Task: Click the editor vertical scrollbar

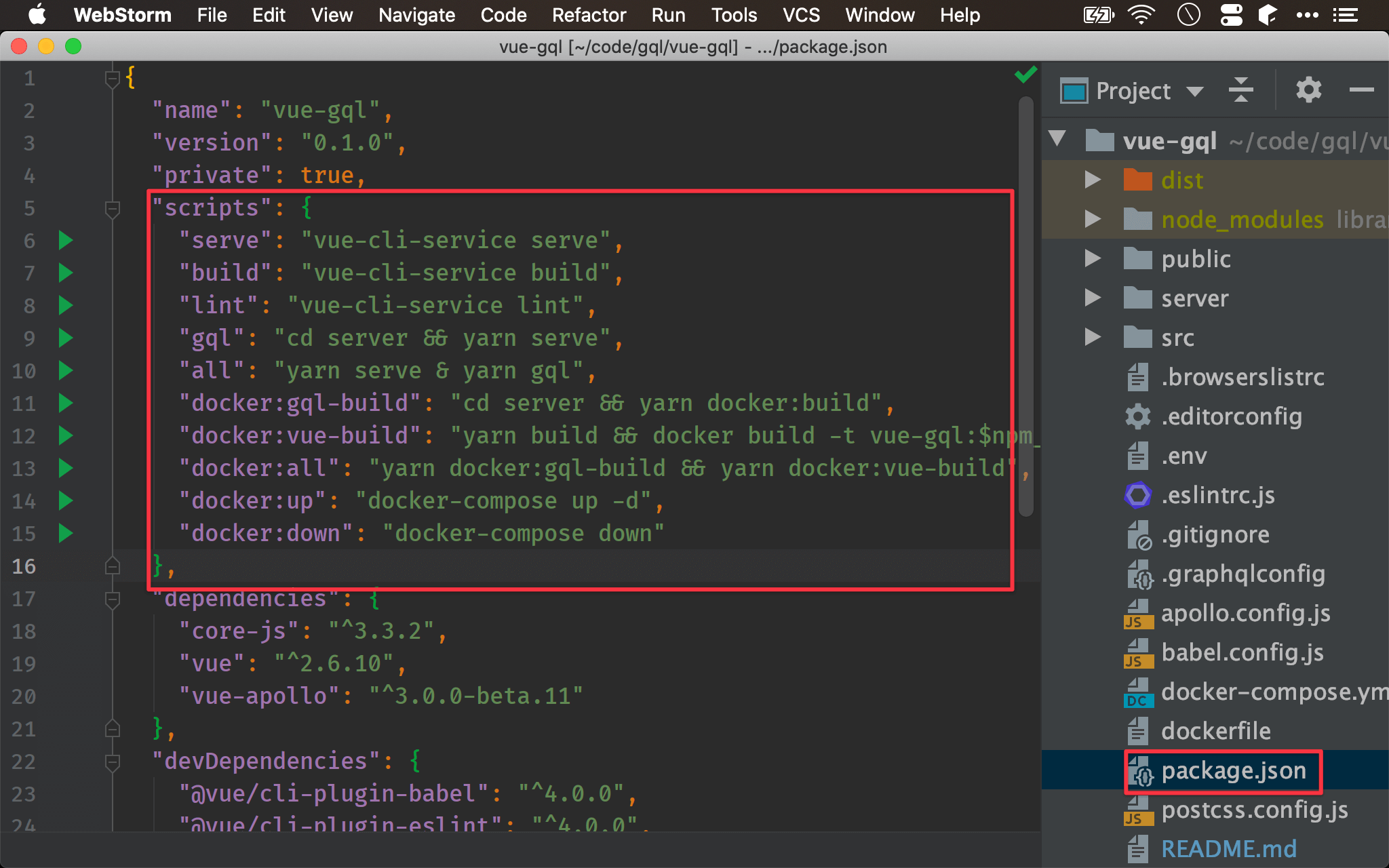Action: [1026, 305]
